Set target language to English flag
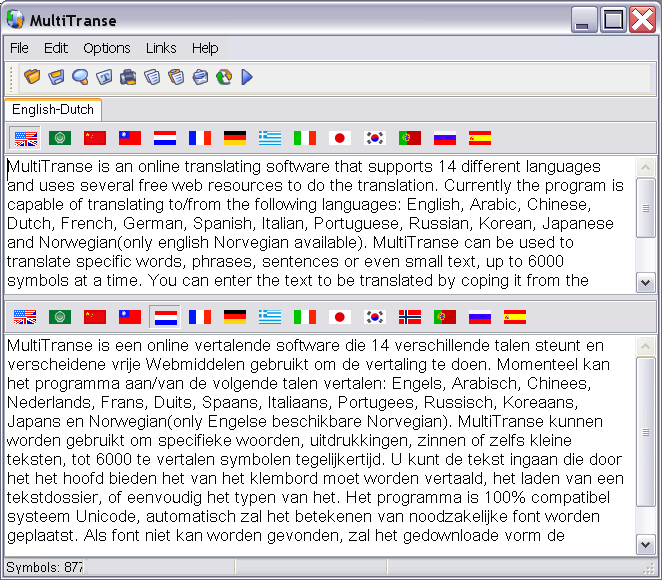 click(25, 317)
